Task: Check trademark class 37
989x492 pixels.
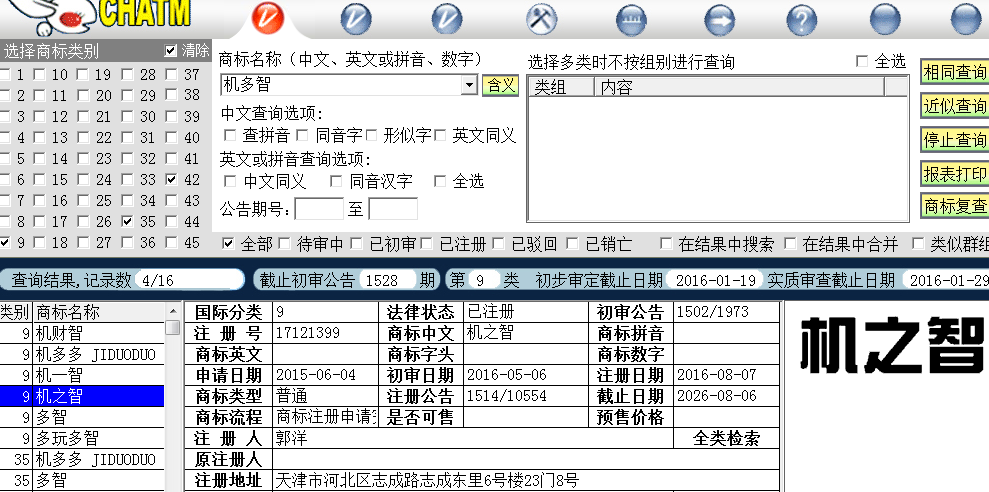Action: point(172,74)
